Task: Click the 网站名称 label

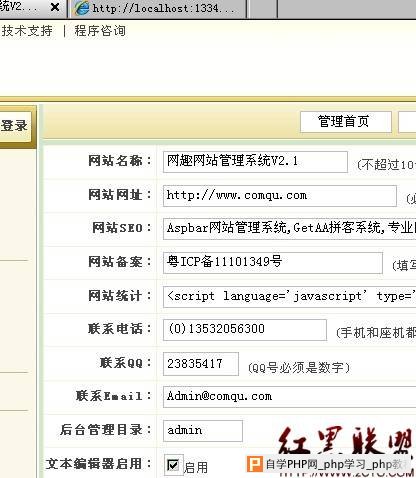Action: [119, 161]
